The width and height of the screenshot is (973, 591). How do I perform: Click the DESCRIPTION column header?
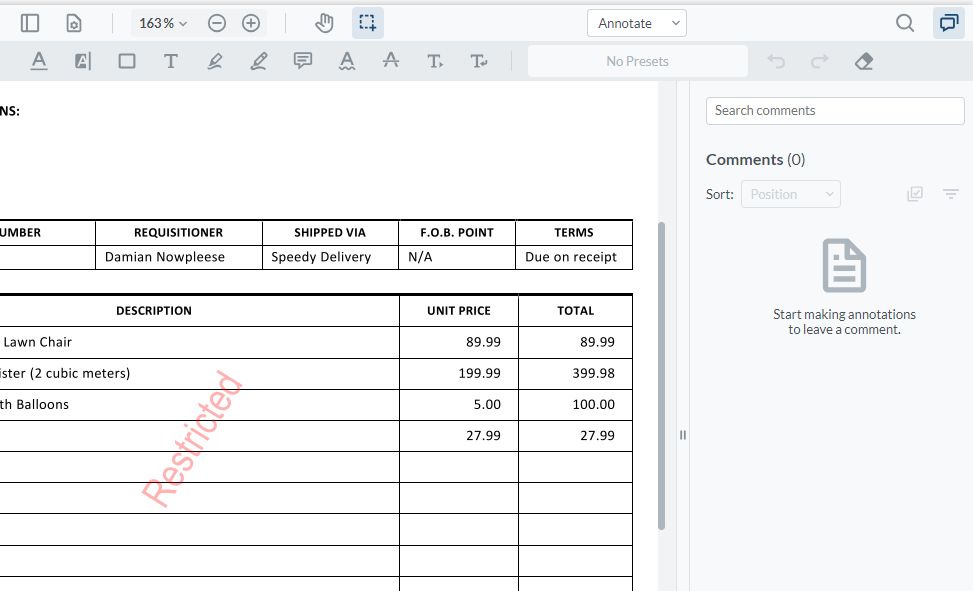[x=154, y=311]
